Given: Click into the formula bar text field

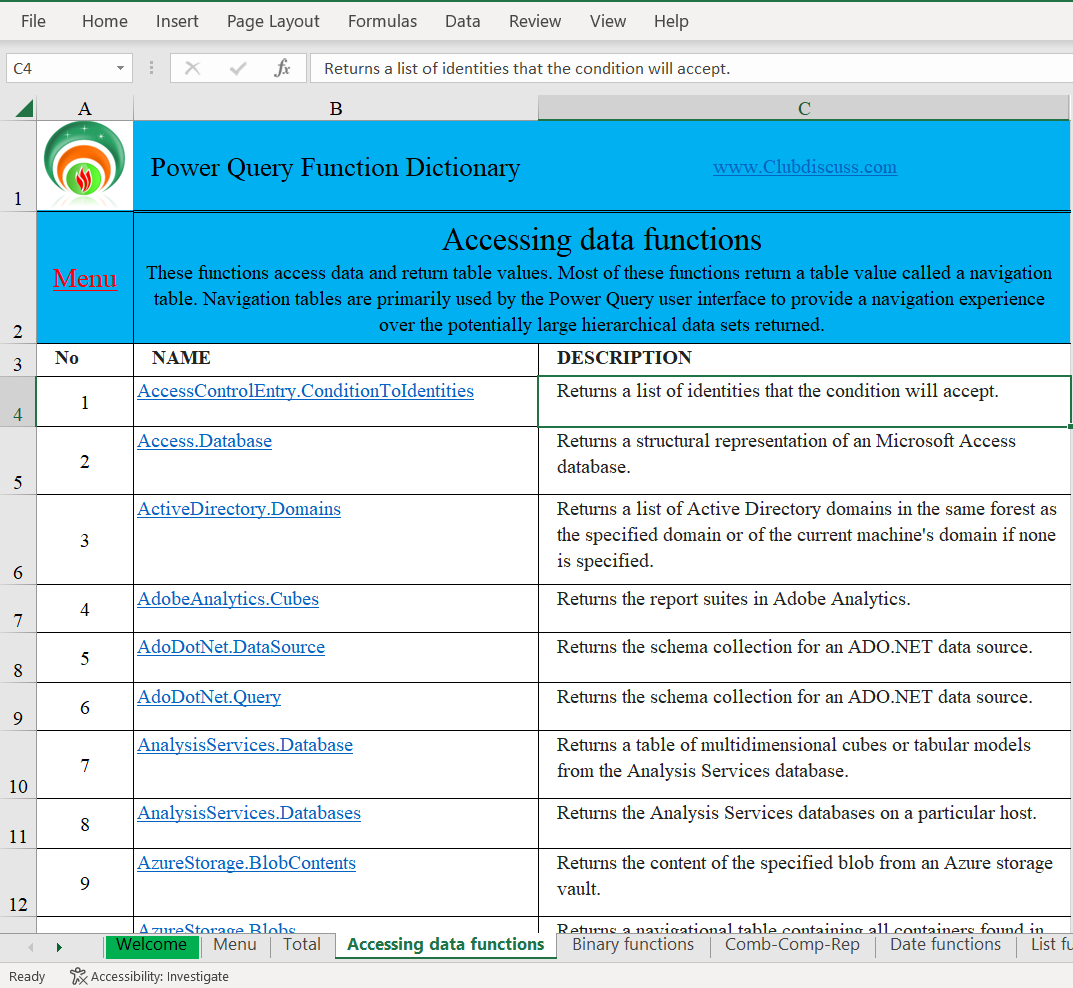Looking at the screenshot, I should [691, 68].
